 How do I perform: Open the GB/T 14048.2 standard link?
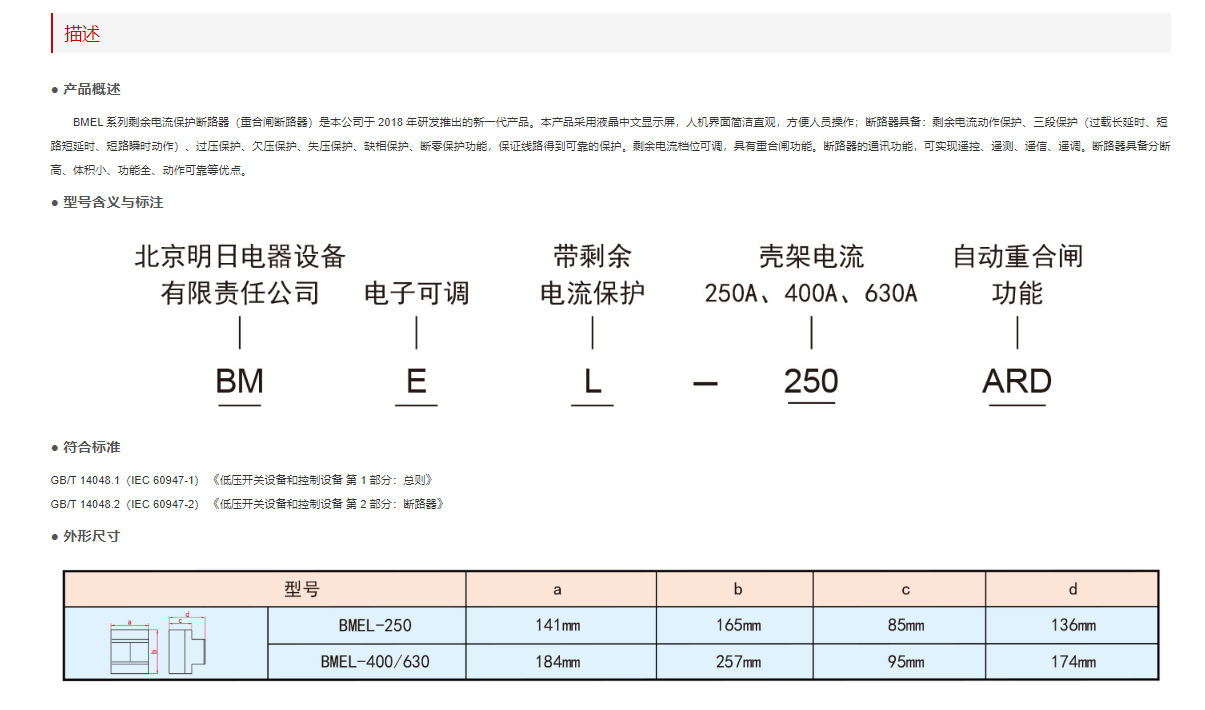[x=240, y=504]
